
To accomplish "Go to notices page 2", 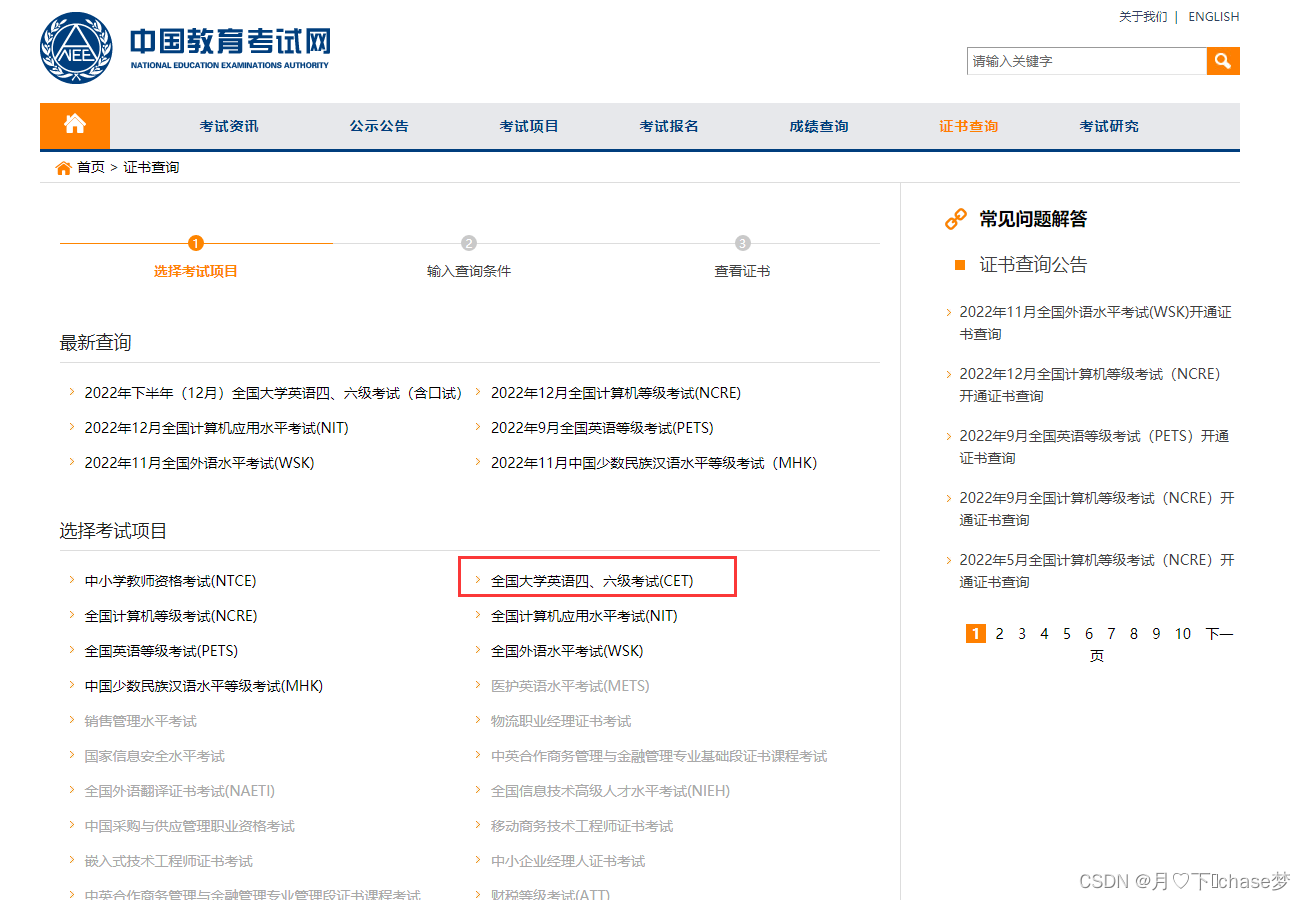I will point(999,634).
